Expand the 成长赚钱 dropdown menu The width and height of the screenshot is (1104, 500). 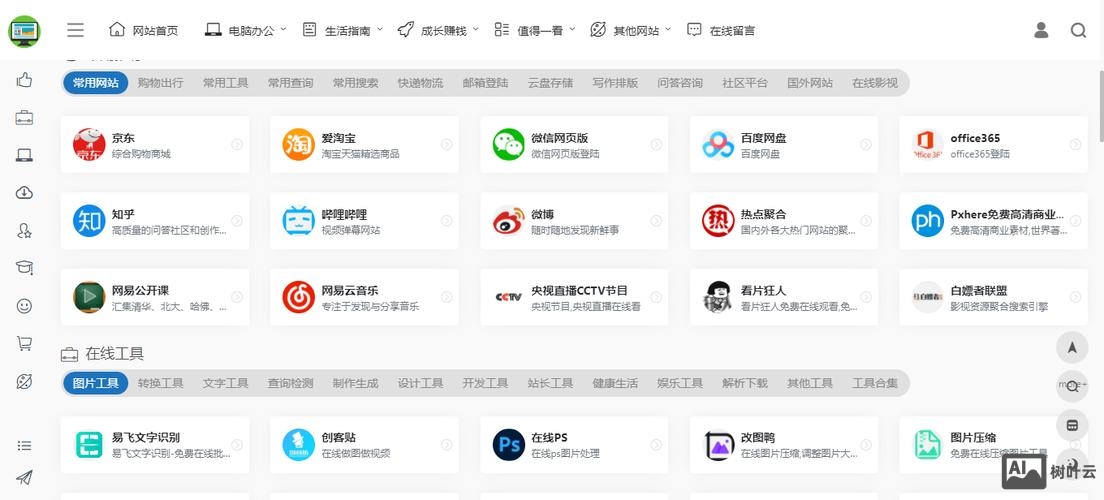(438, 30)
